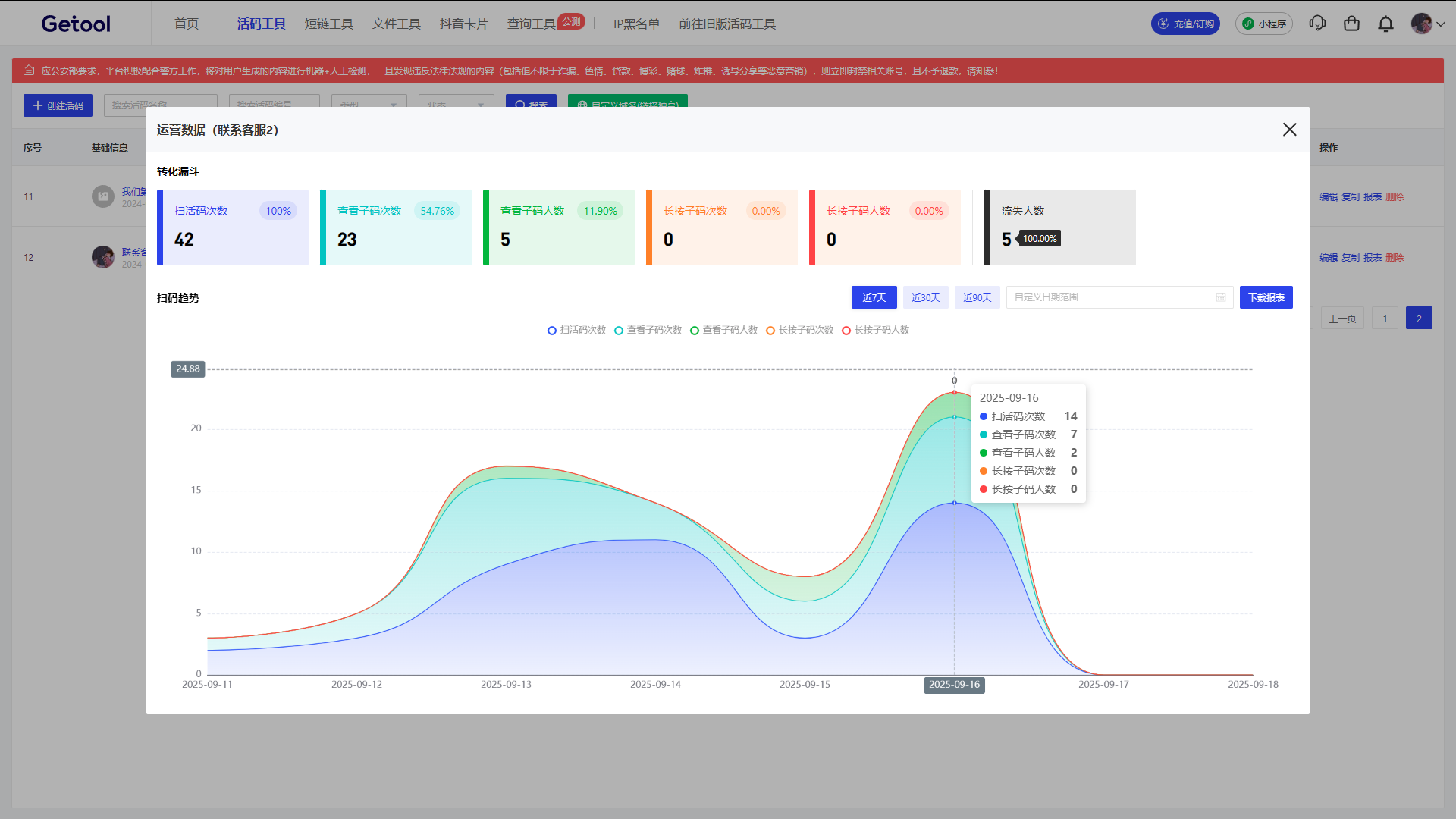Viewport: 1456px width, 819px height.
Task: Open customer service headset icon
Action: (x=1317, y=24)
